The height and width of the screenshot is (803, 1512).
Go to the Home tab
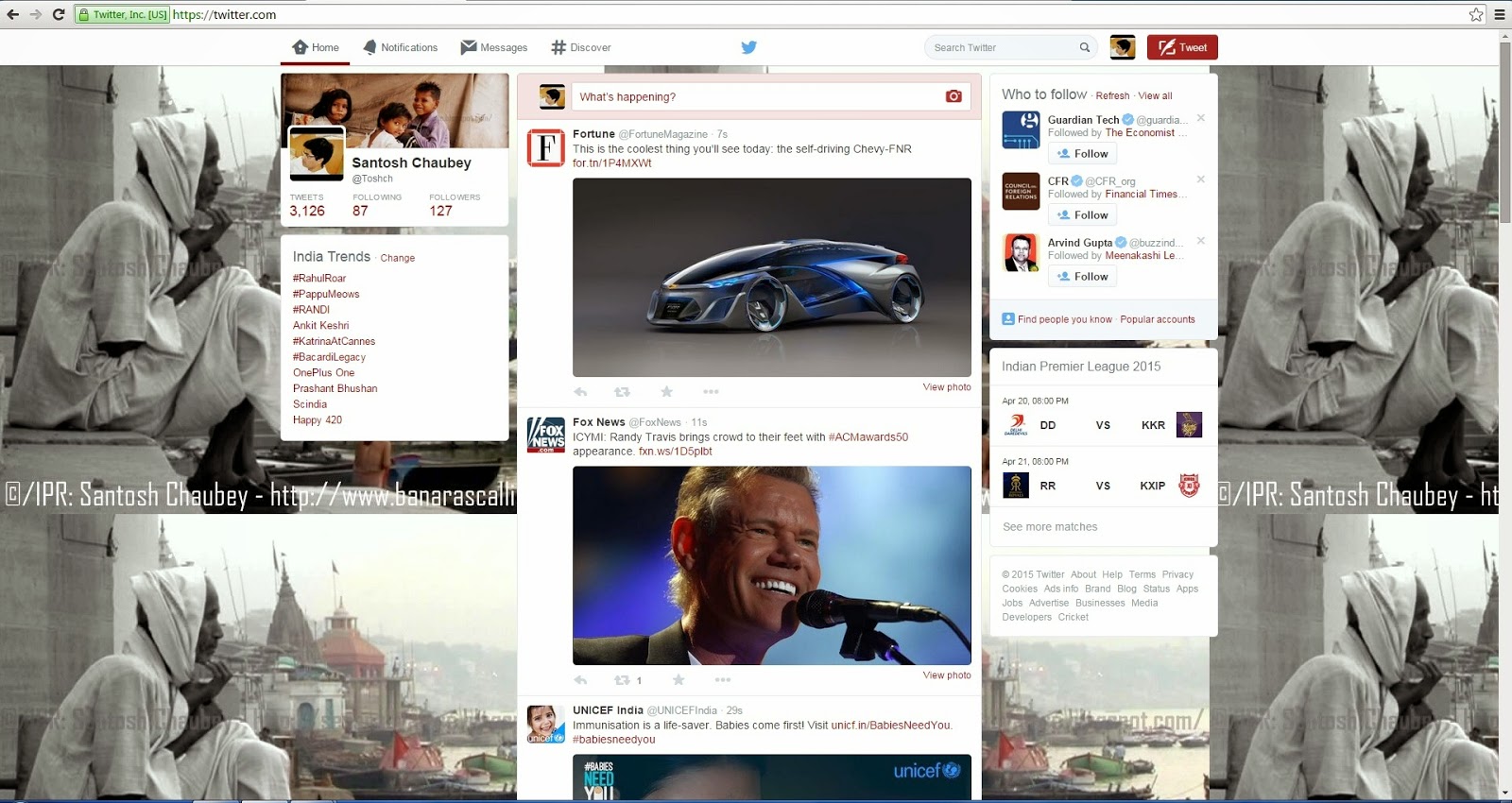coord(316,47)
